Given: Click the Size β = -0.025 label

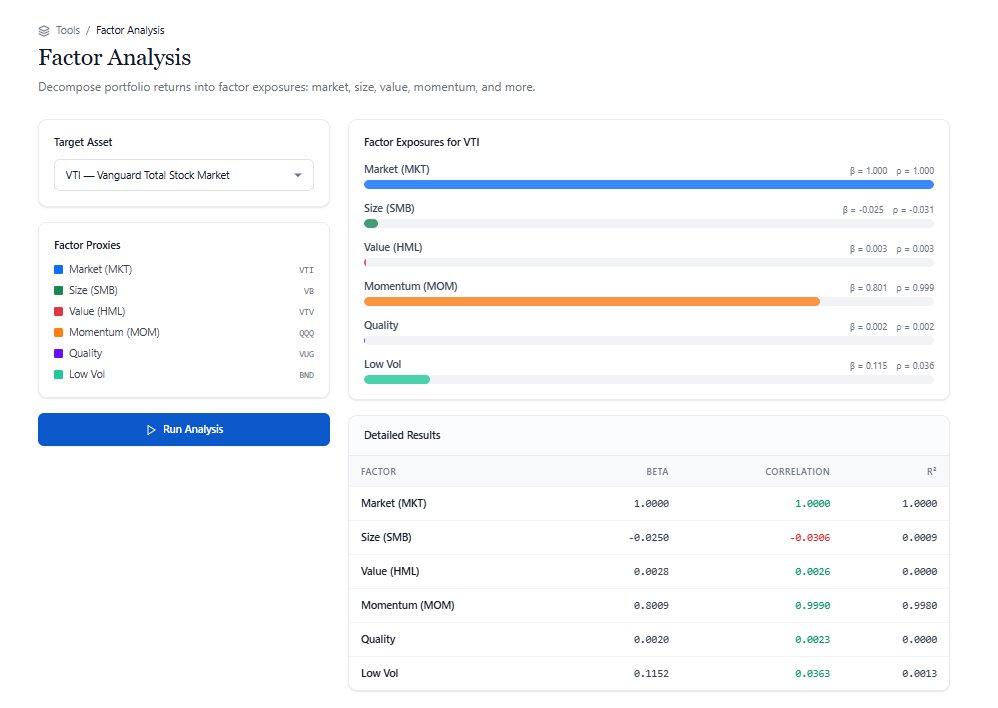Looking at the screenshot, I should click(x=863, y=210).
